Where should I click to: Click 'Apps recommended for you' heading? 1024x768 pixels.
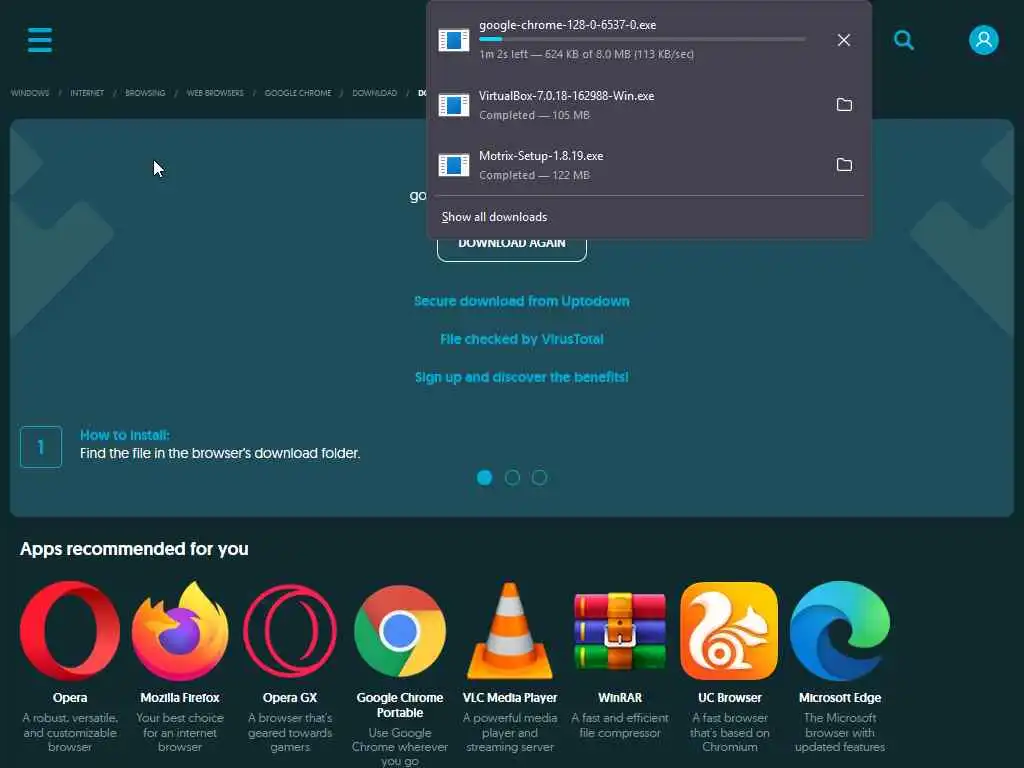(135, 549)
